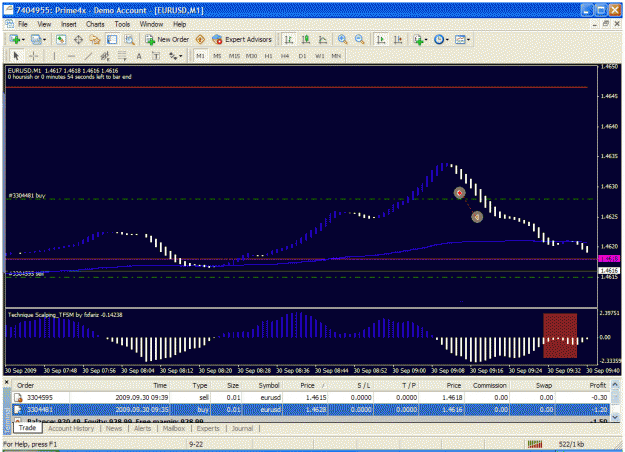
Task: Open the Periods clock dropdown arrow
Action: [447, 40]
